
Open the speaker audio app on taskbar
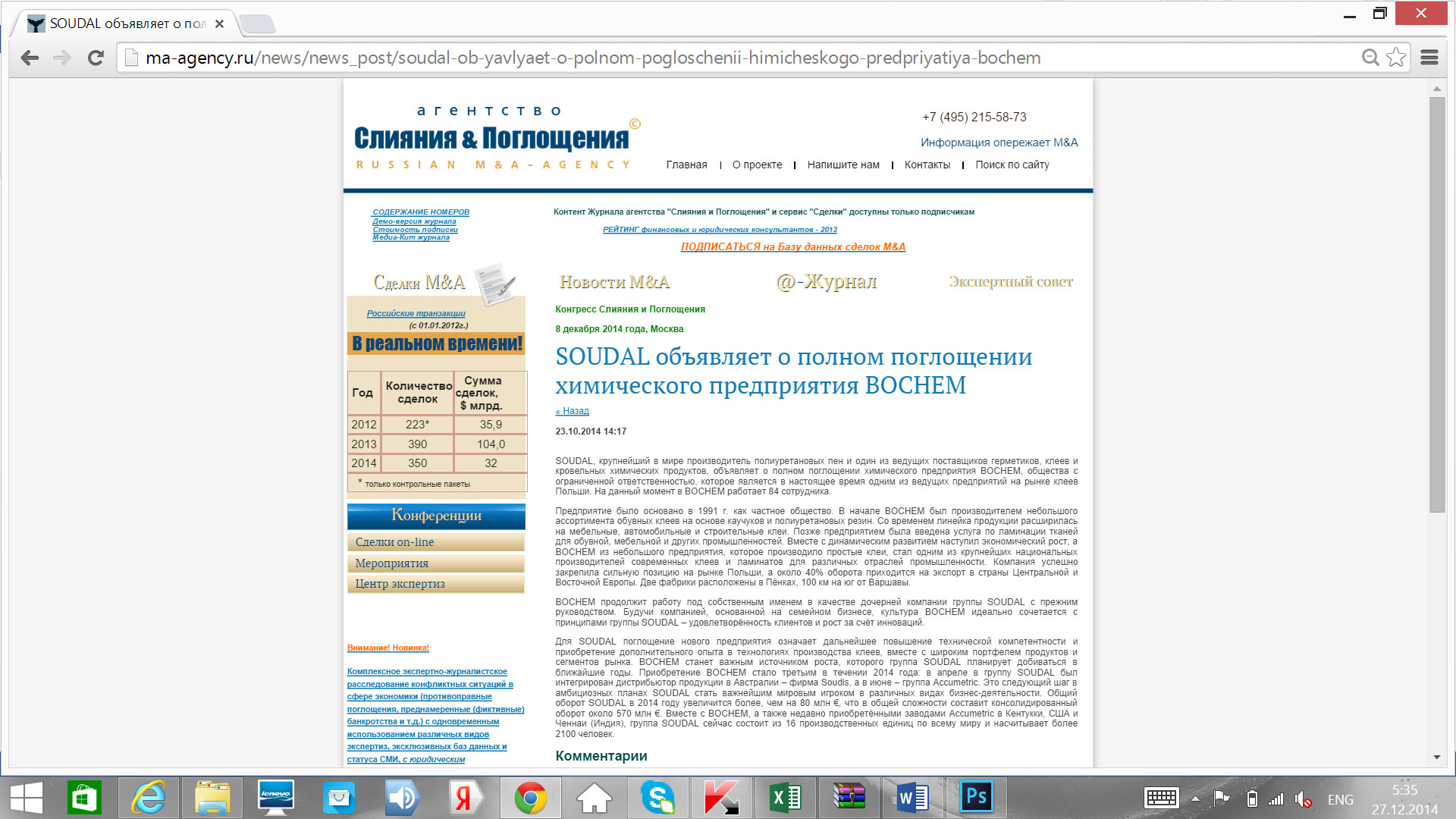point(403,799)
